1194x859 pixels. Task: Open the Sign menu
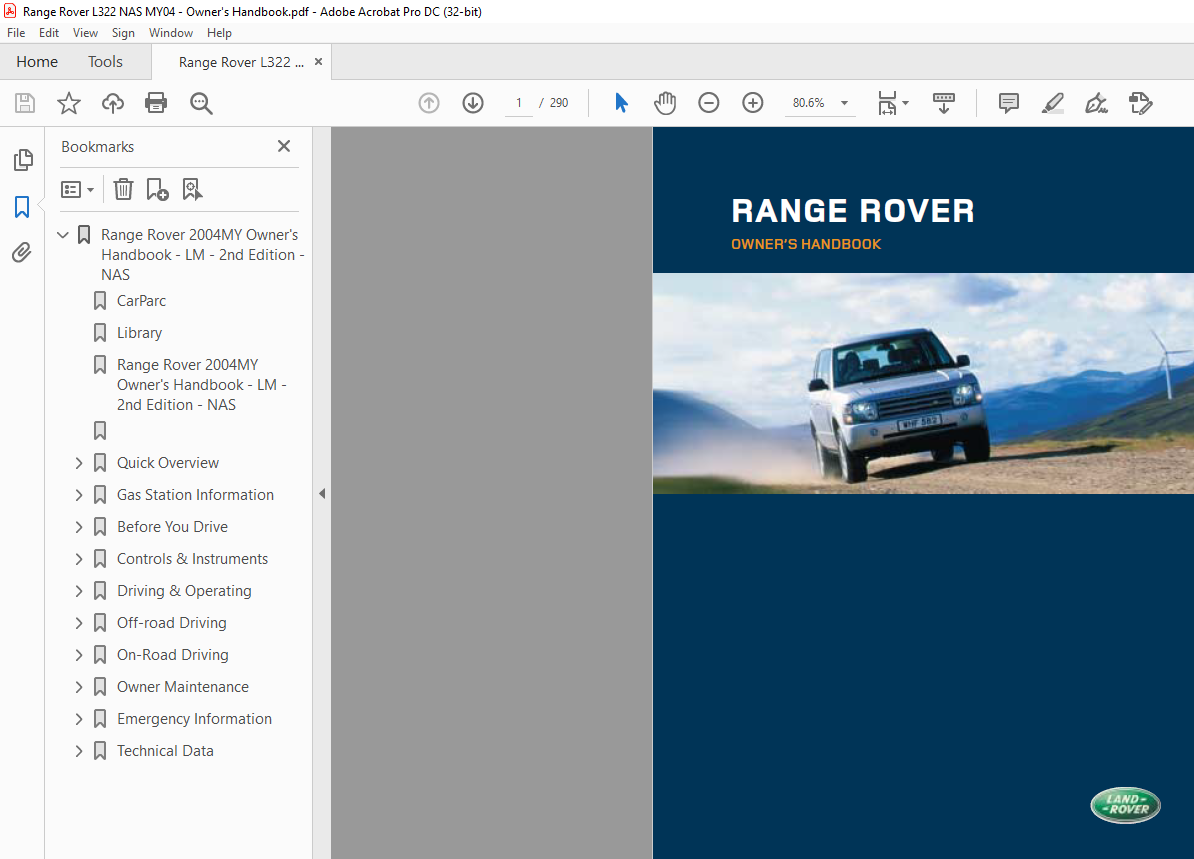click(x=123, y=33)
